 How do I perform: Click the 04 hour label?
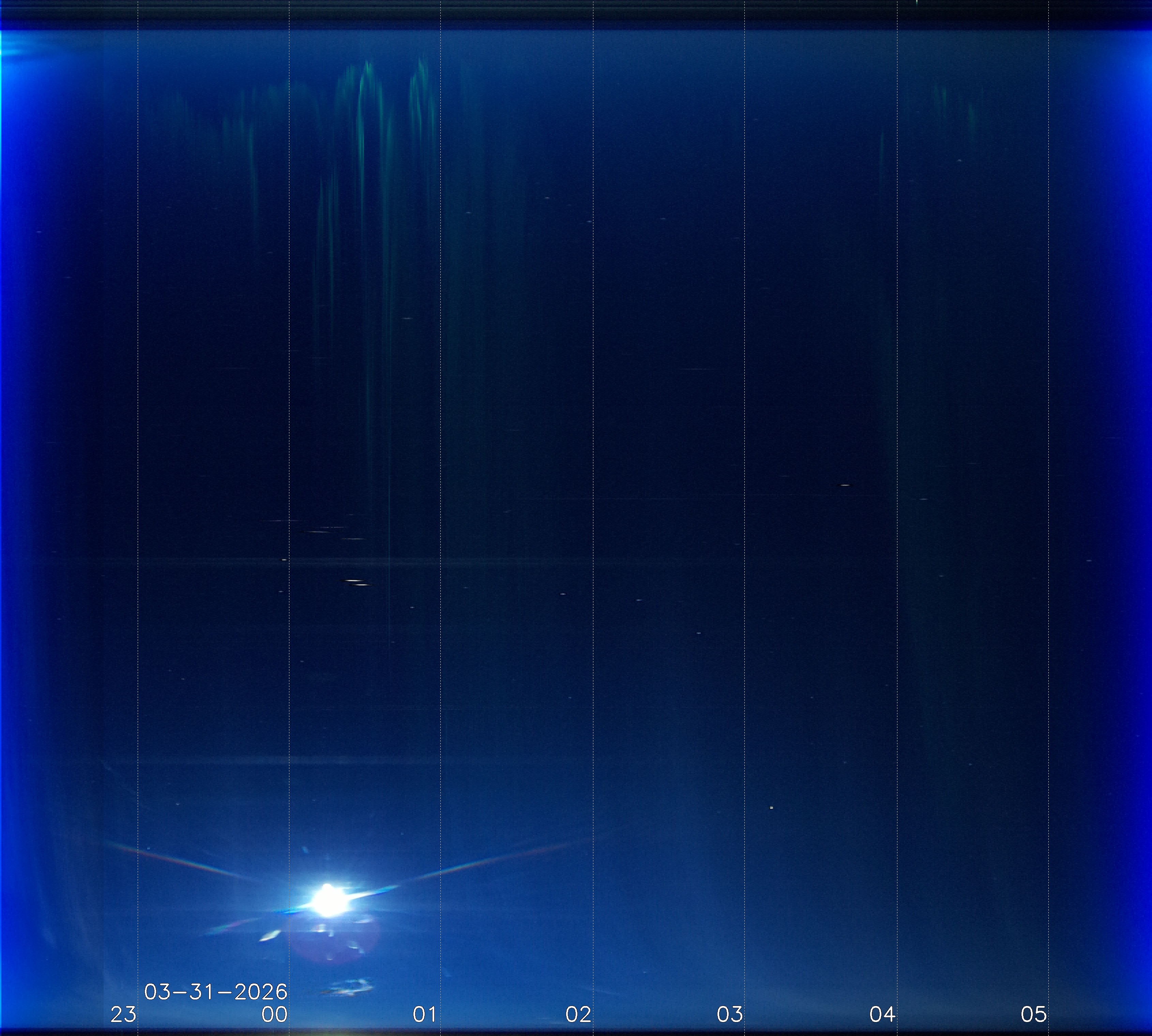882,1014
